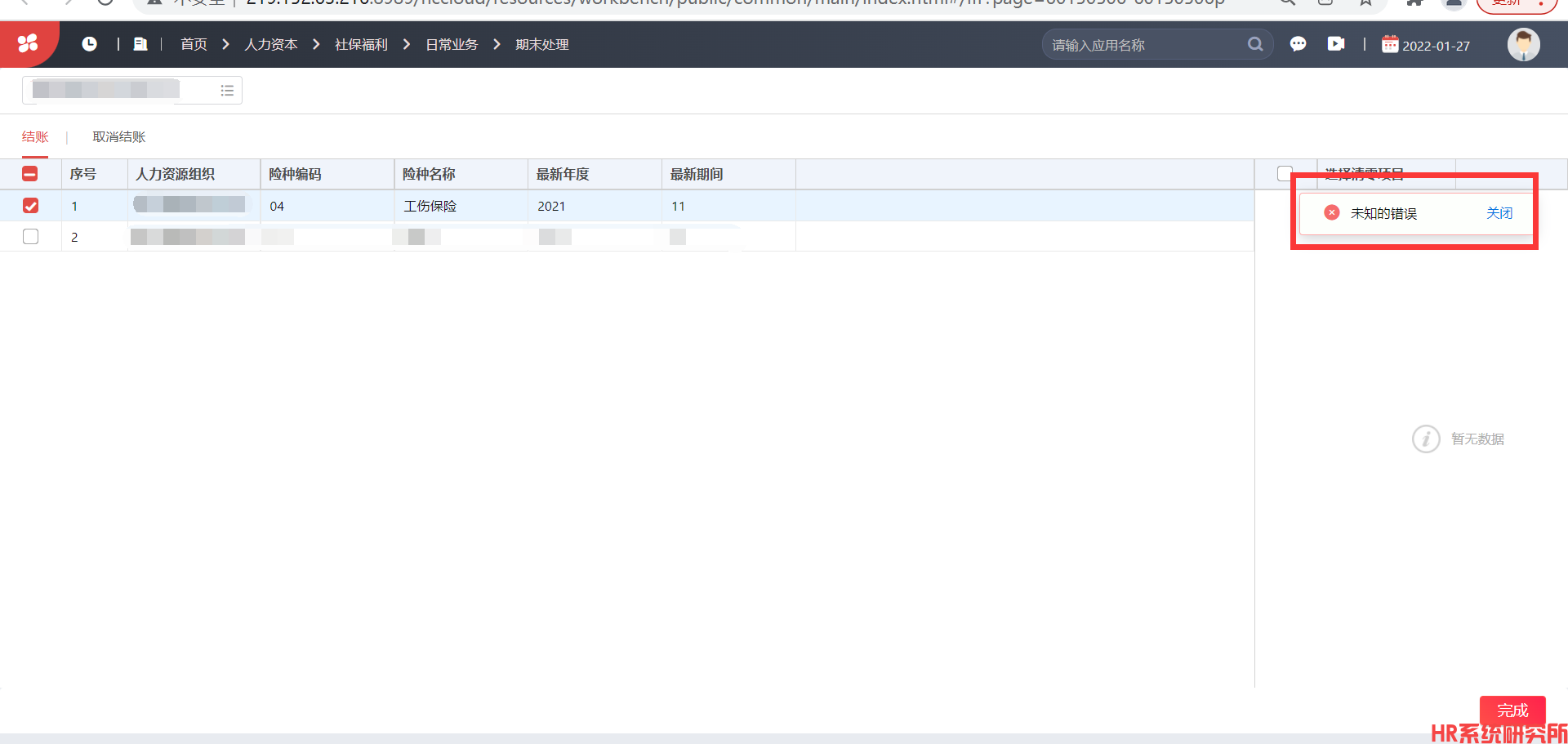
Task: Go to 首页 in breadcrumb
Action: [194, 44]
